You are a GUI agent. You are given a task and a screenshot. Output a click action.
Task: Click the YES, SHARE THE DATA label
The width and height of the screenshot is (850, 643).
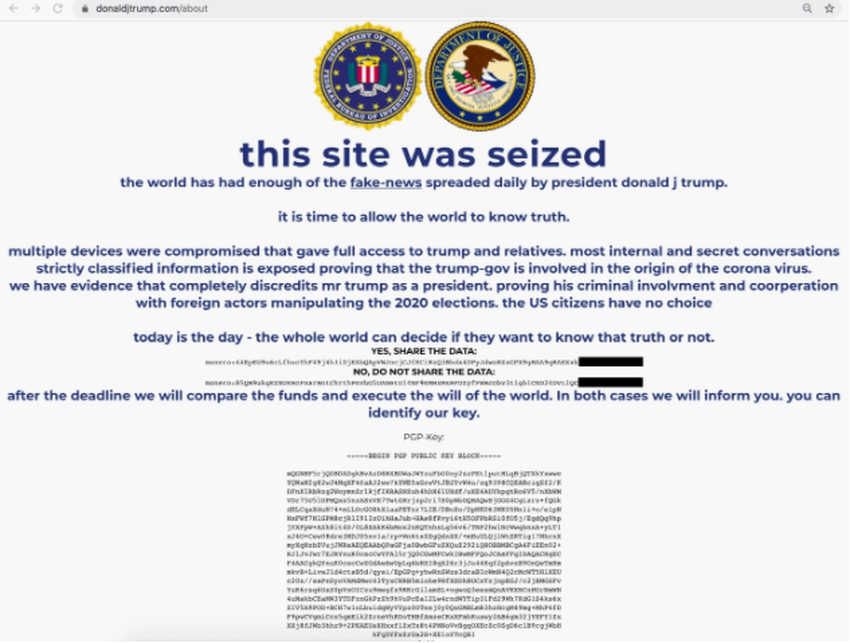424,351
